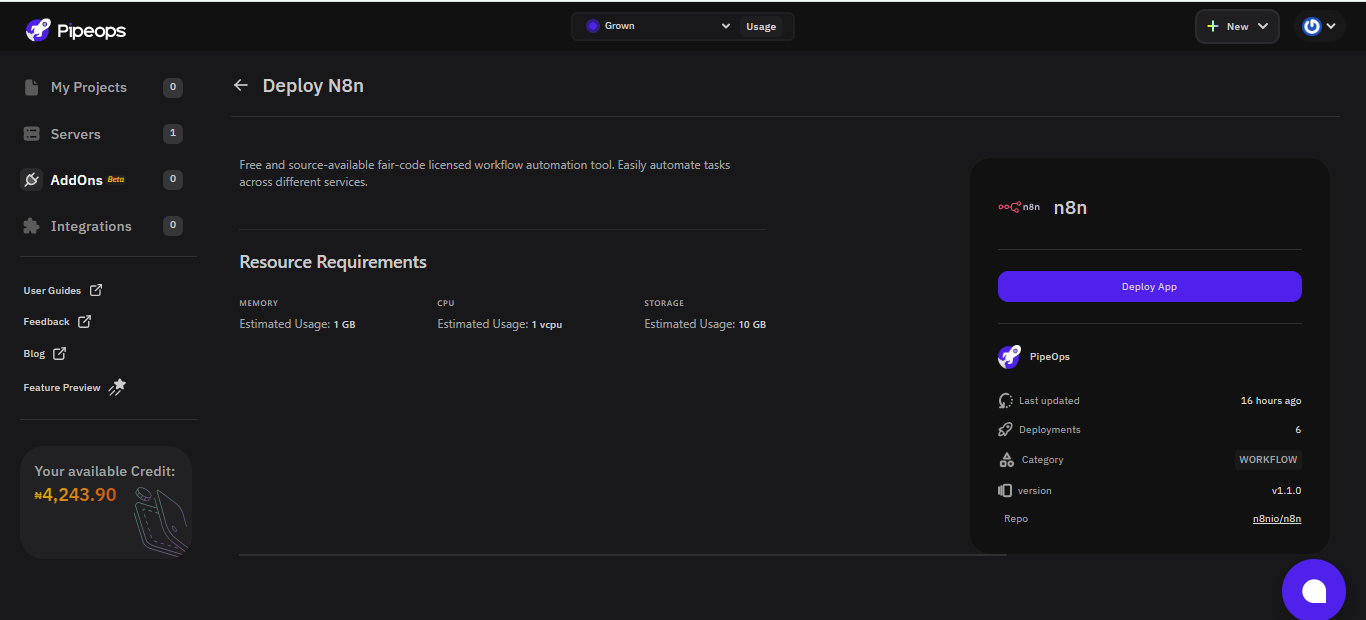Click the Servers count badge showing 1
1366x620 pixels.
(x=173, y=134)
